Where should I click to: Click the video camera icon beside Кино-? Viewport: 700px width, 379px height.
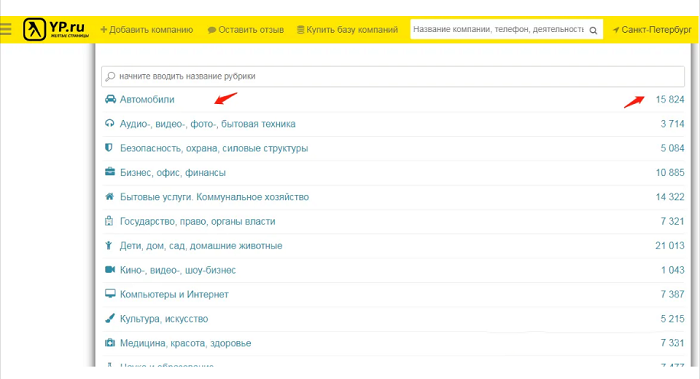coord(110,270)
